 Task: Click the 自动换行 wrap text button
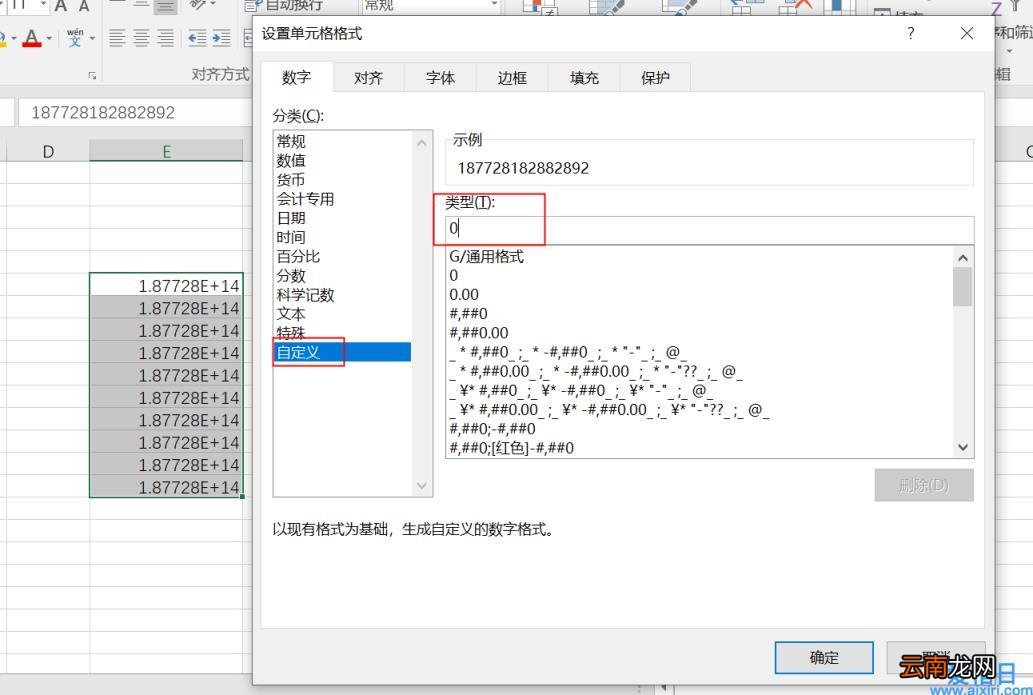pos(283,5)
